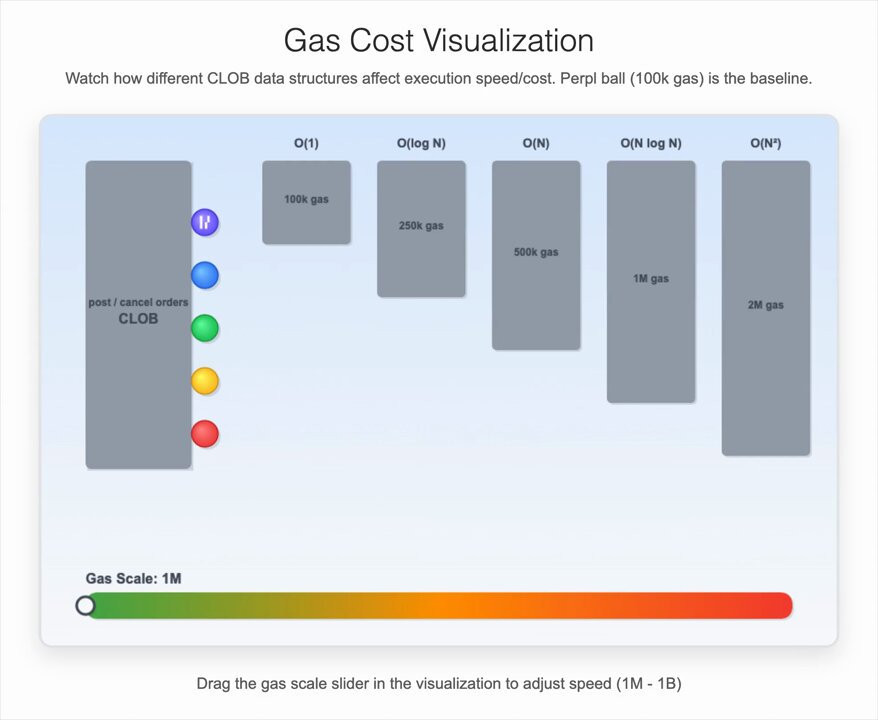Select the 100k gas block
878x720 pixels.
(x=306, y=203)
